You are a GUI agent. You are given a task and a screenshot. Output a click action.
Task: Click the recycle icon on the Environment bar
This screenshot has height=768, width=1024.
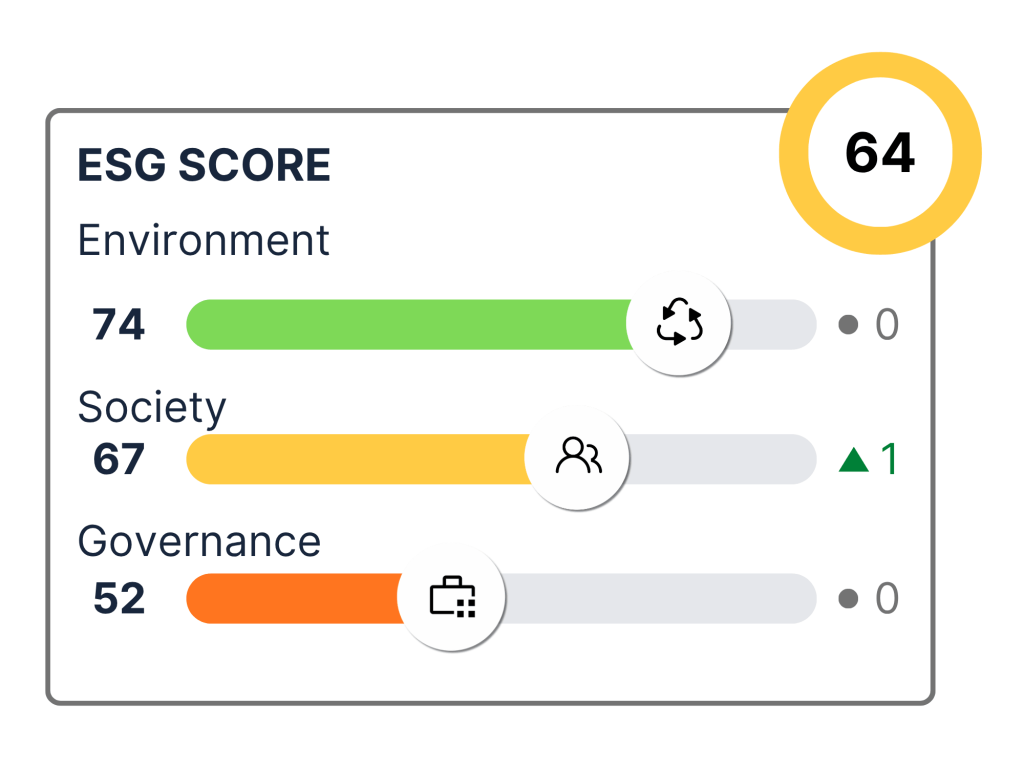679,324
